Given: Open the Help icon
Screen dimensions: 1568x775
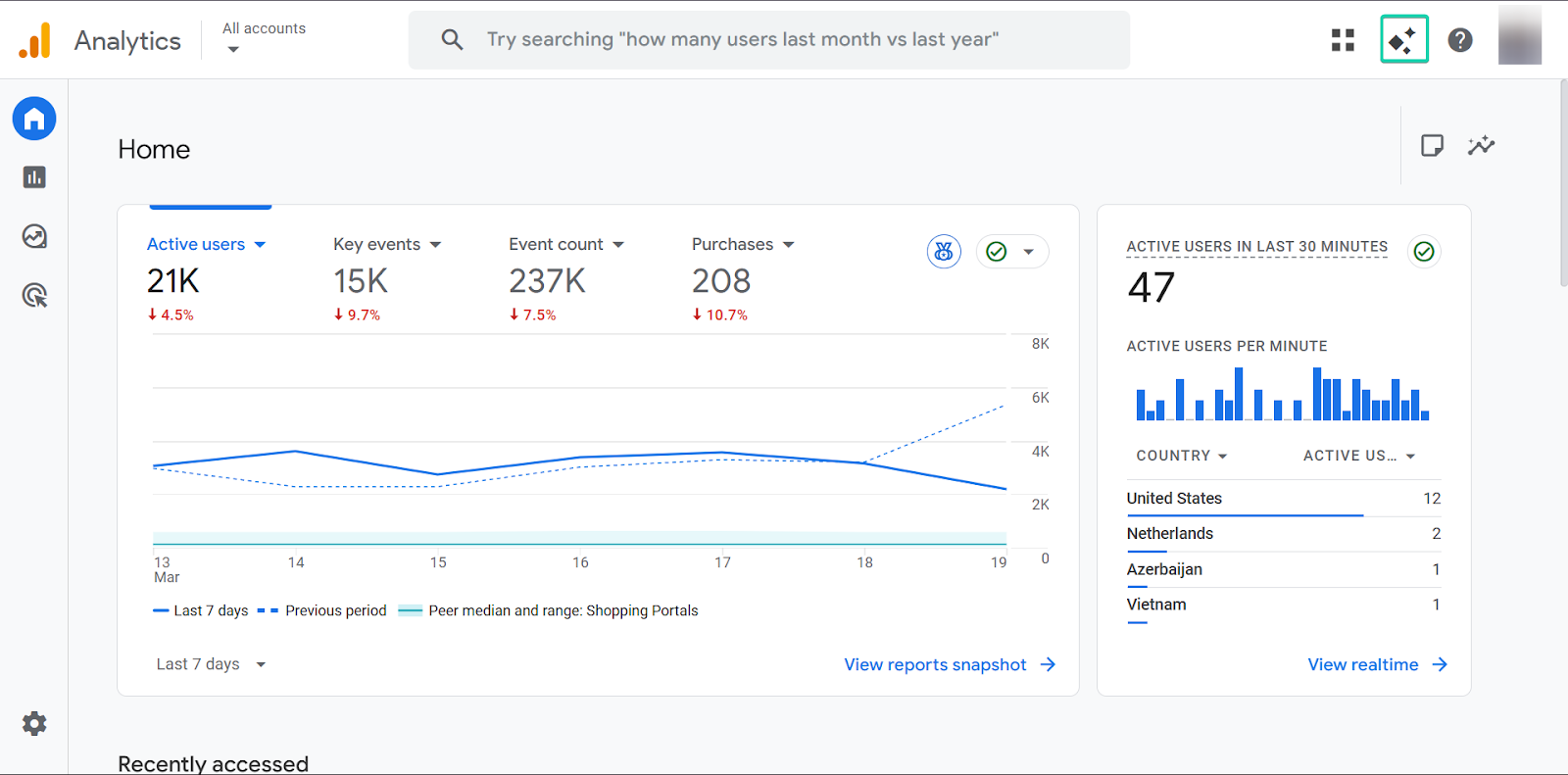Looking at the screenshot, I should 1460,40.
